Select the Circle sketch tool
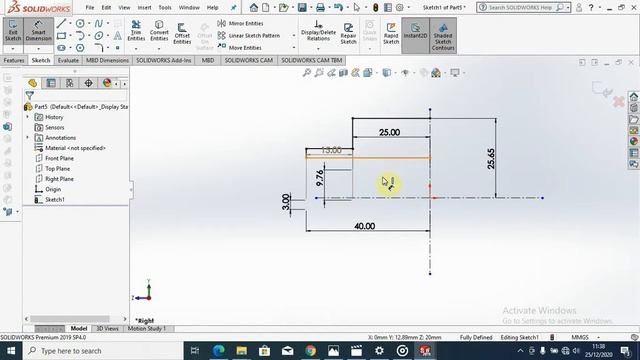 tap(80, 24)
